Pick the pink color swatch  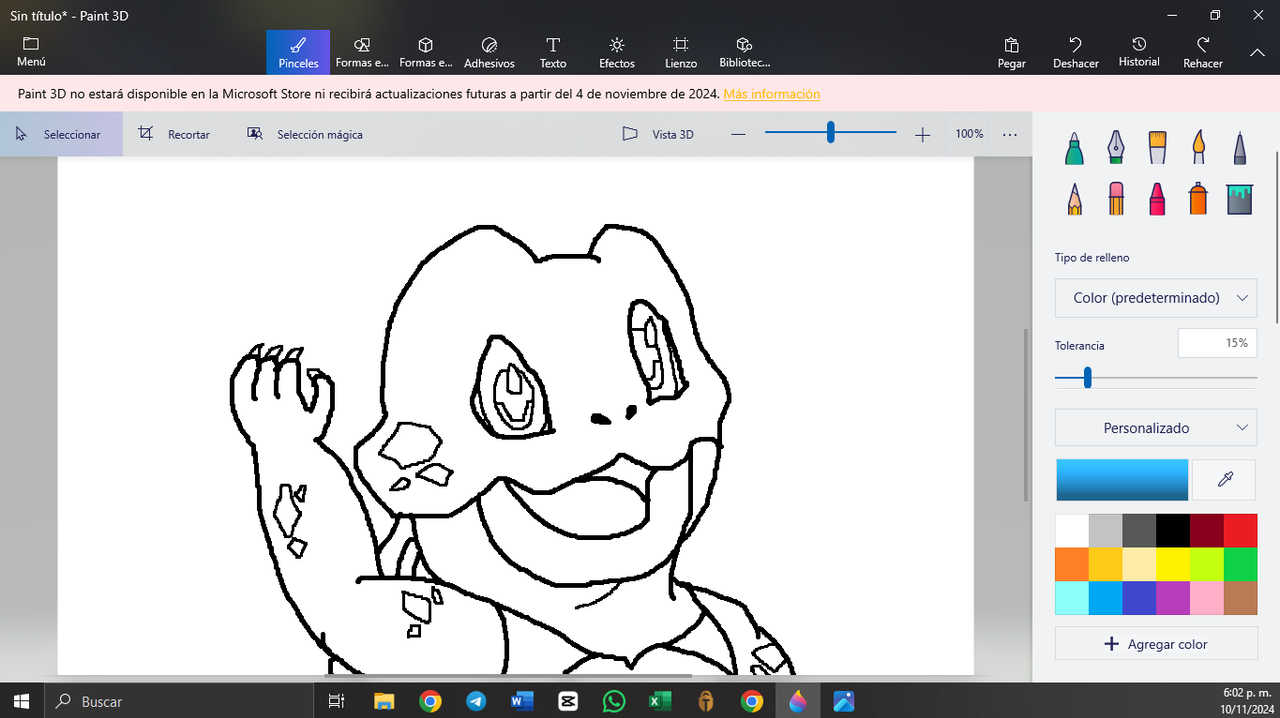pyautogui.click(x=1207, y=598)
